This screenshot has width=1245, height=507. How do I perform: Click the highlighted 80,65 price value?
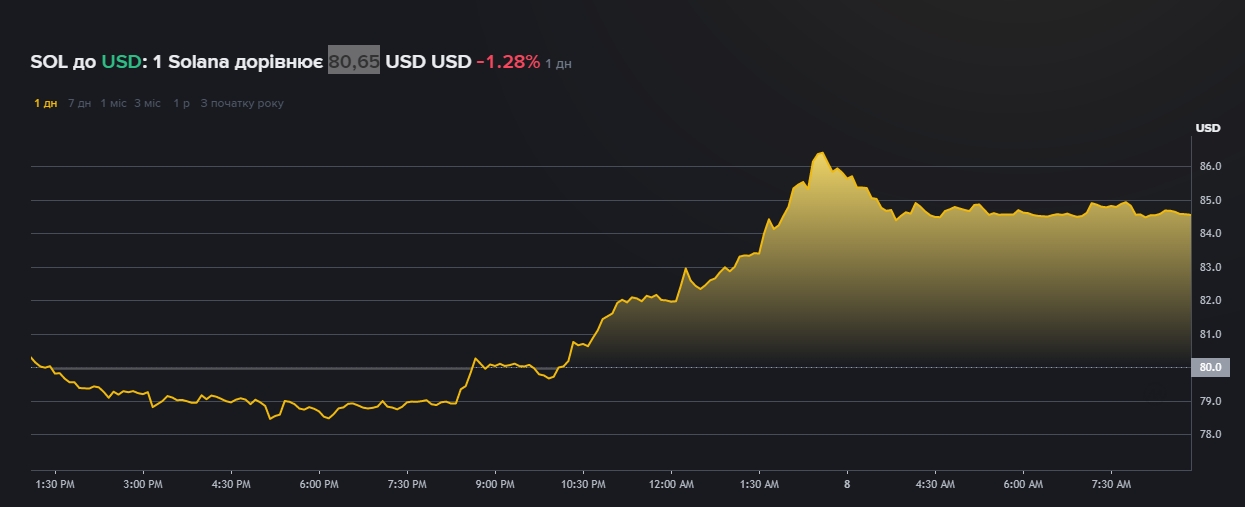pyautogui.click(x=354, y=62)
